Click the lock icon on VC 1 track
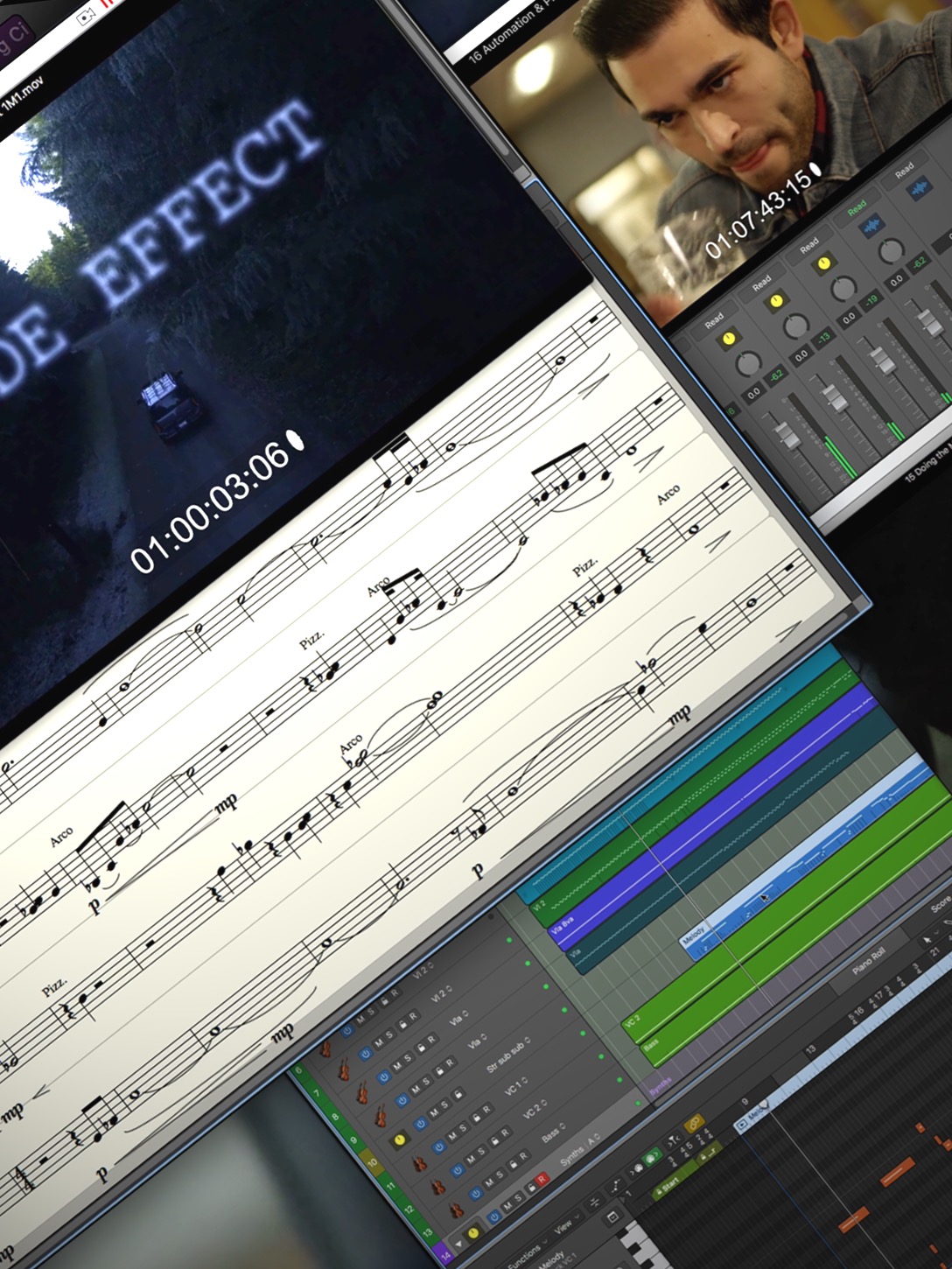The image size is (952, 1269). tap(476, 1118)
